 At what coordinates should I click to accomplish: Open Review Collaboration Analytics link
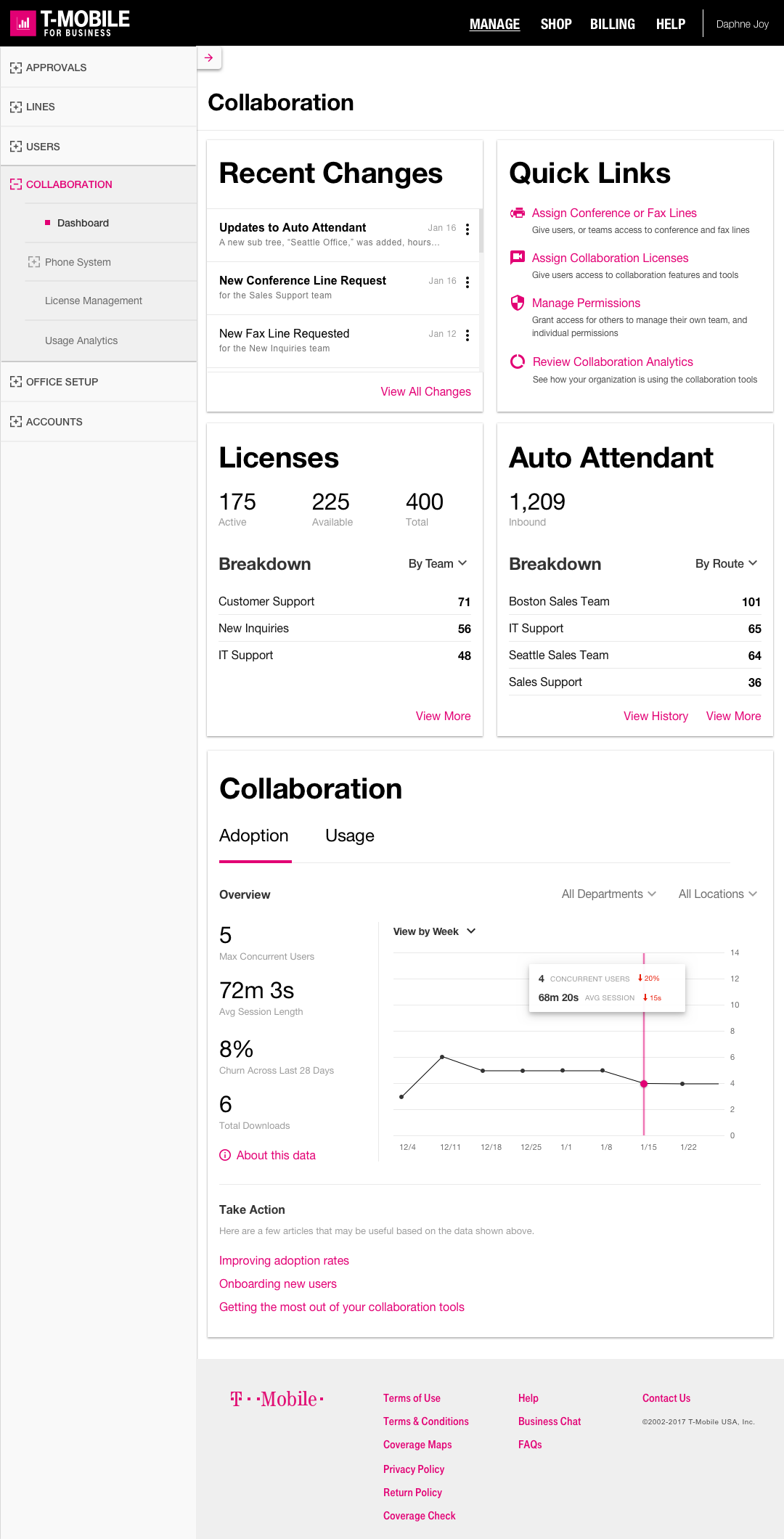click(613, 362)
